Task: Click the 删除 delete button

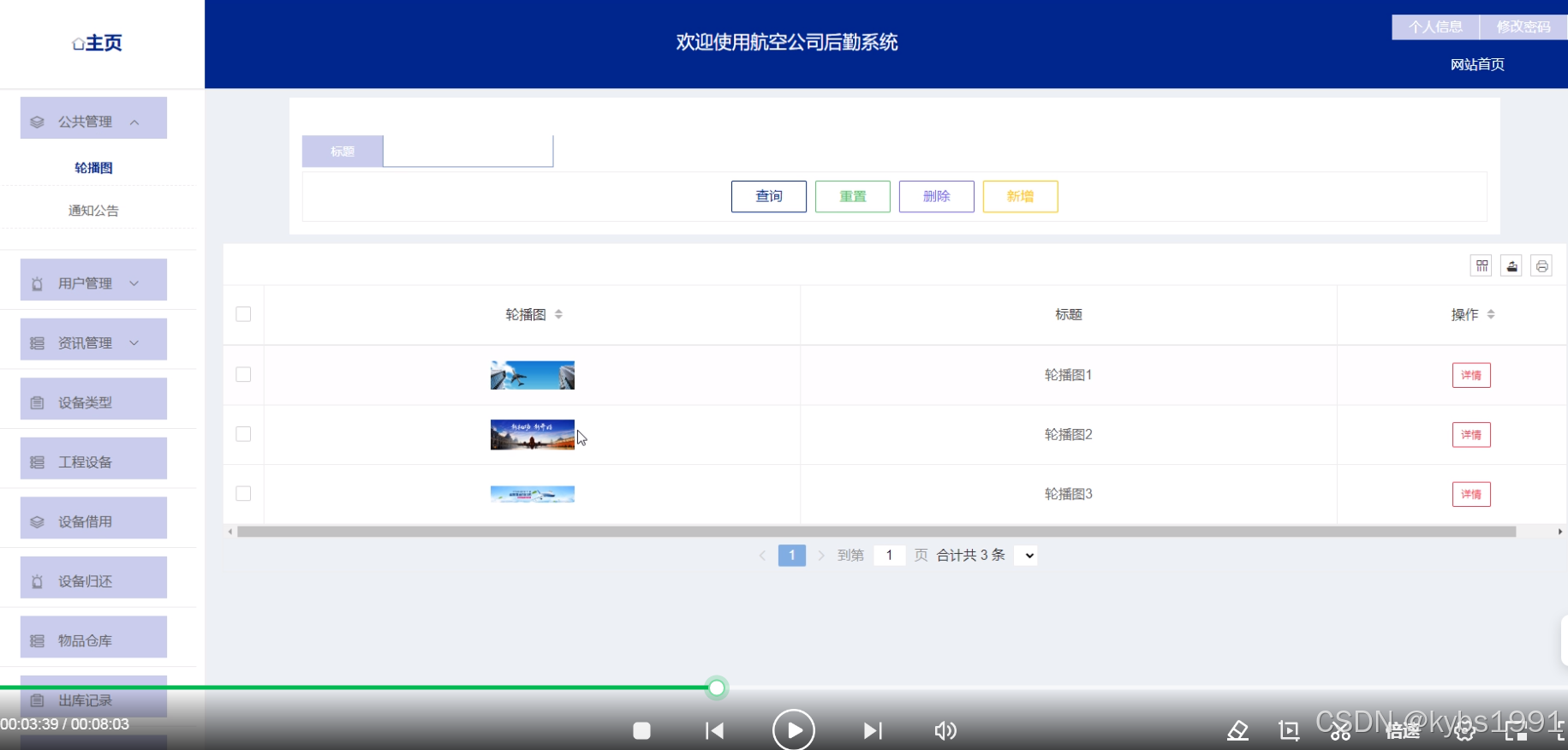Action: click(937, 197)
